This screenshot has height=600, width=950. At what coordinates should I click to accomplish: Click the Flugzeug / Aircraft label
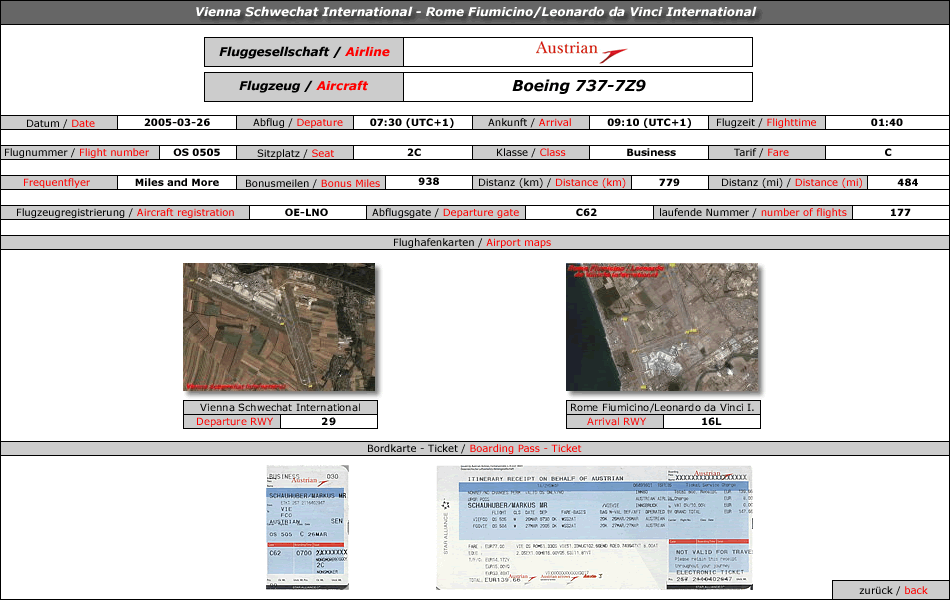coord(304,86)
